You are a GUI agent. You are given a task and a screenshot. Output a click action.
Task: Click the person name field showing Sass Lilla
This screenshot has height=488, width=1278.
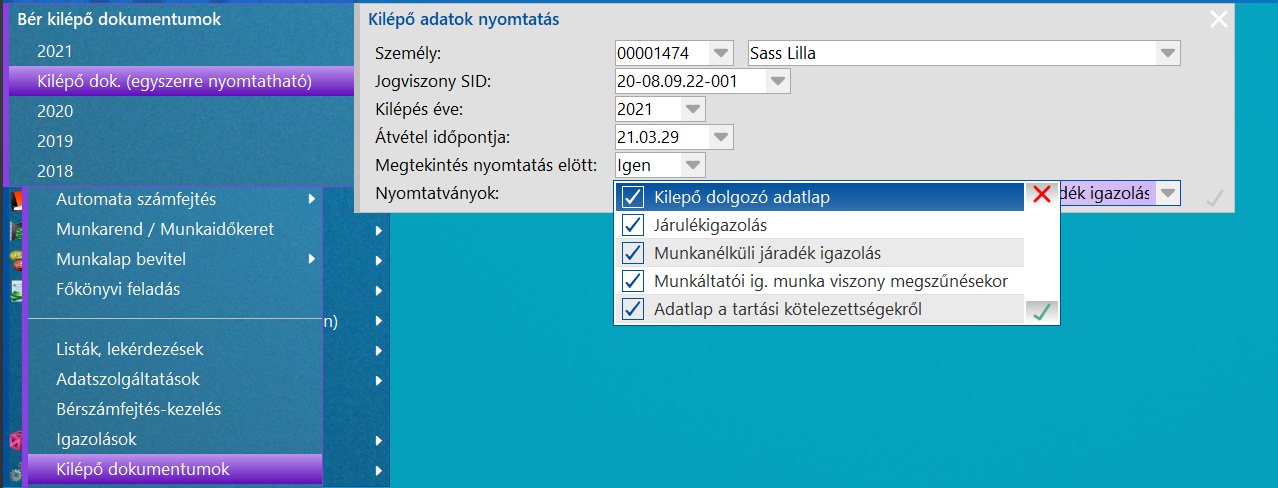(x=950, y=54)
